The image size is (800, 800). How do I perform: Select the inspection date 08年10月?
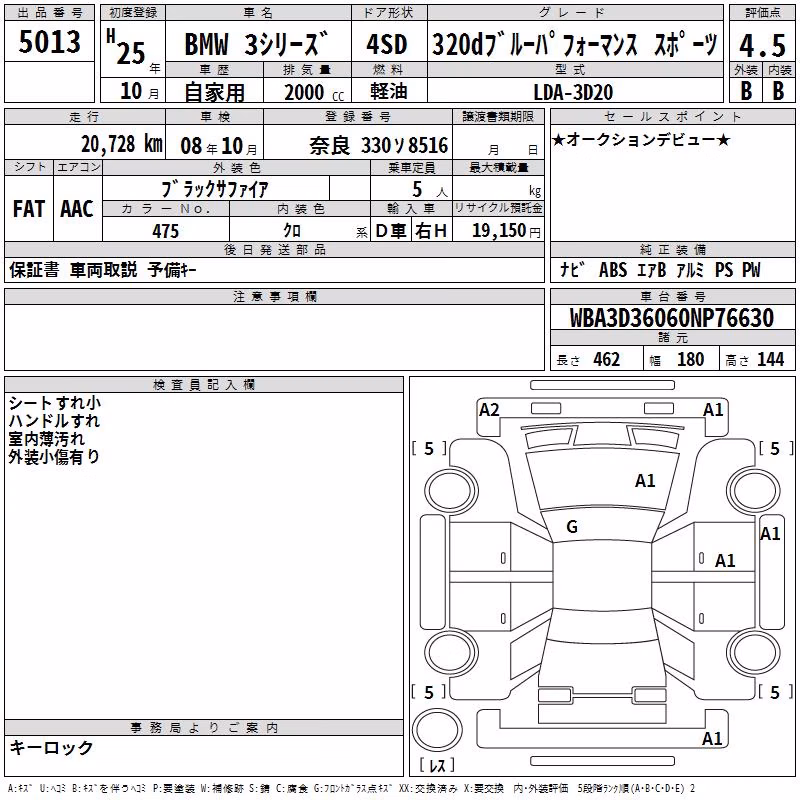[219, 146]
